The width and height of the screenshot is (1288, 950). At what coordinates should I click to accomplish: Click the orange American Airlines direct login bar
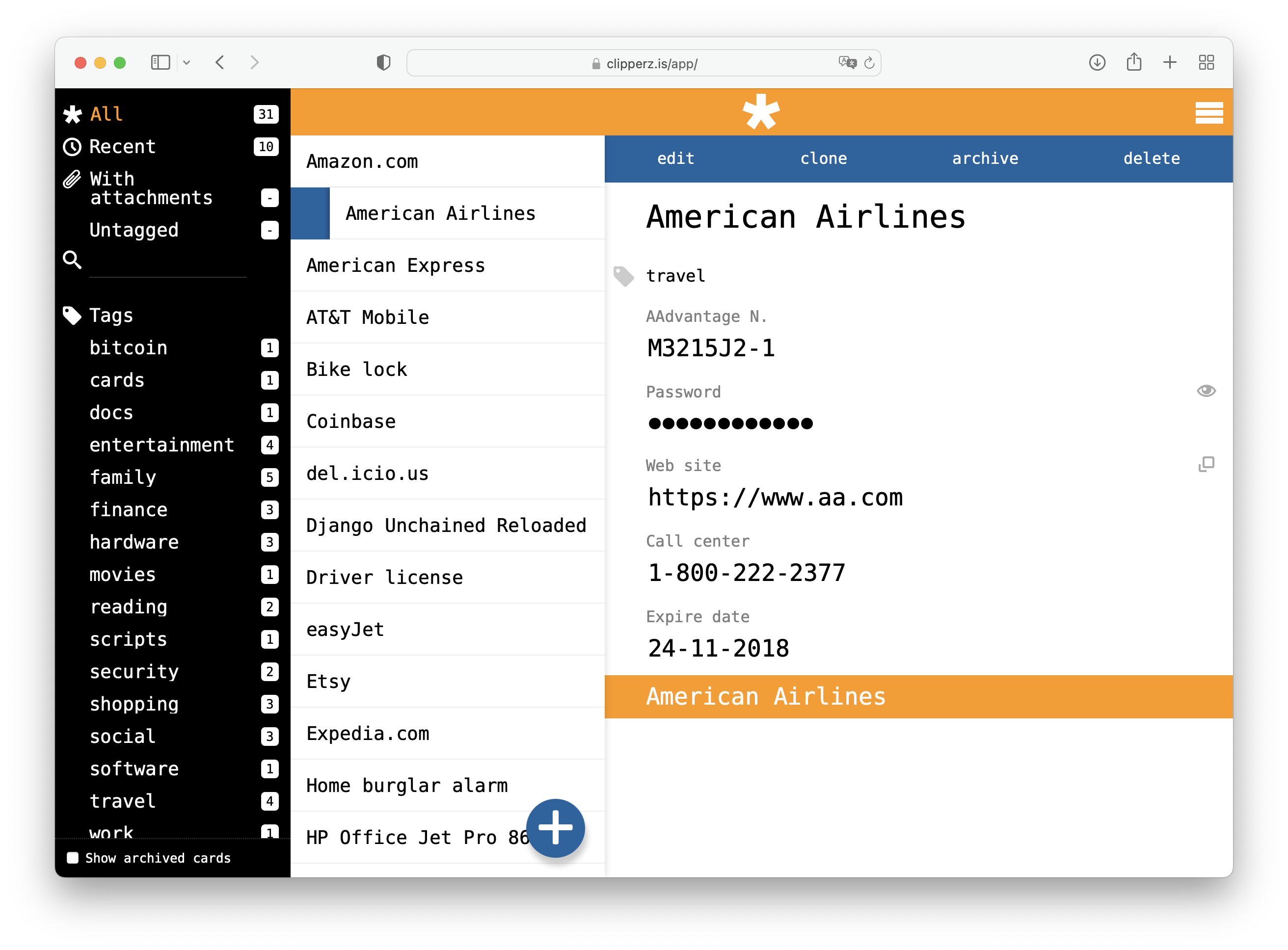(919, 696)
